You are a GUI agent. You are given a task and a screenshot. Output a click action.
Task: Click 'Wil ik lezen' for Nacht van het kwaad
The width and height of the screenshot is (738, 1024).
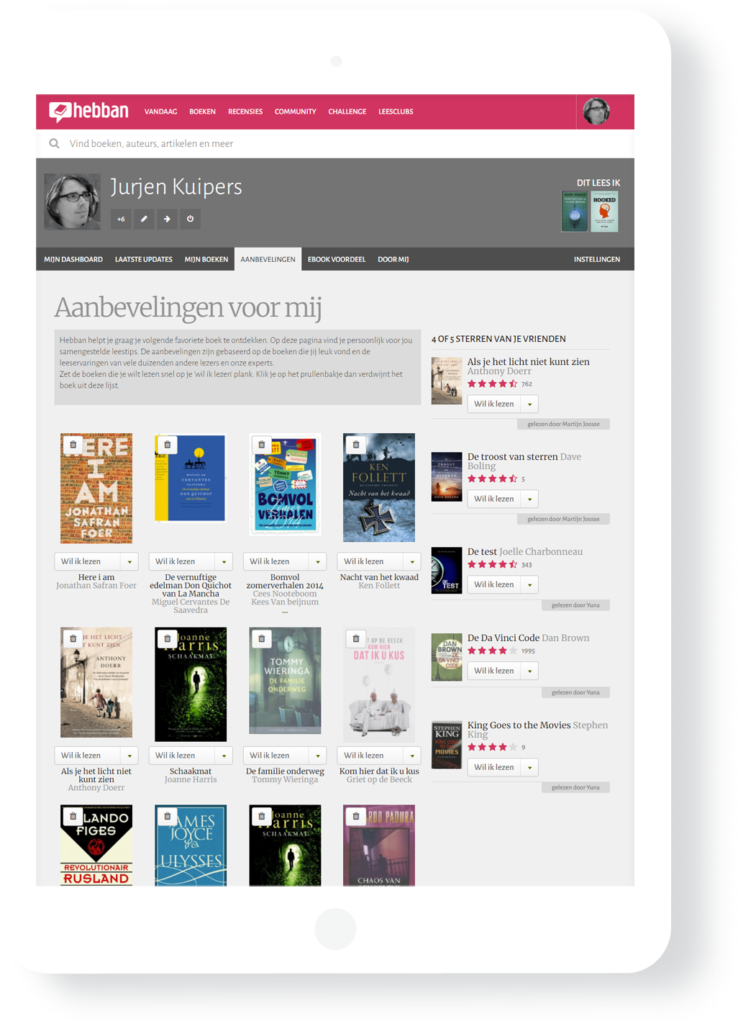click(x=370, y=561)
